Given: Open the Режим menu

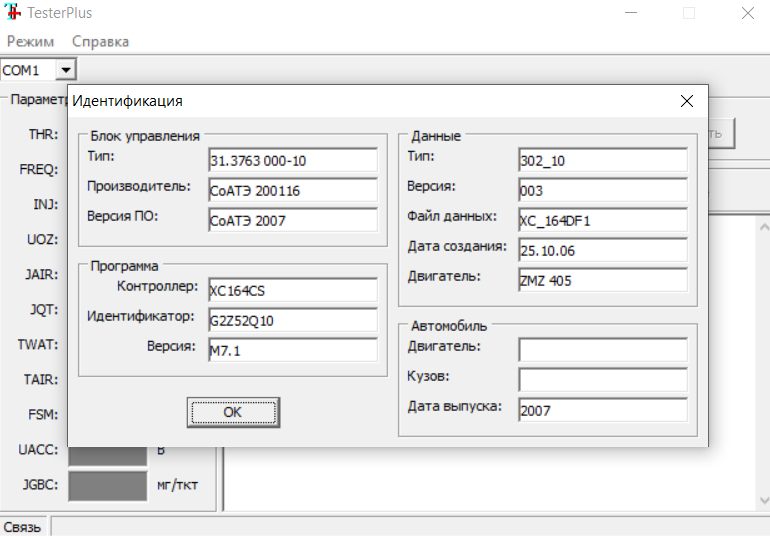Looking at the screenshot, I should (33, 42).
